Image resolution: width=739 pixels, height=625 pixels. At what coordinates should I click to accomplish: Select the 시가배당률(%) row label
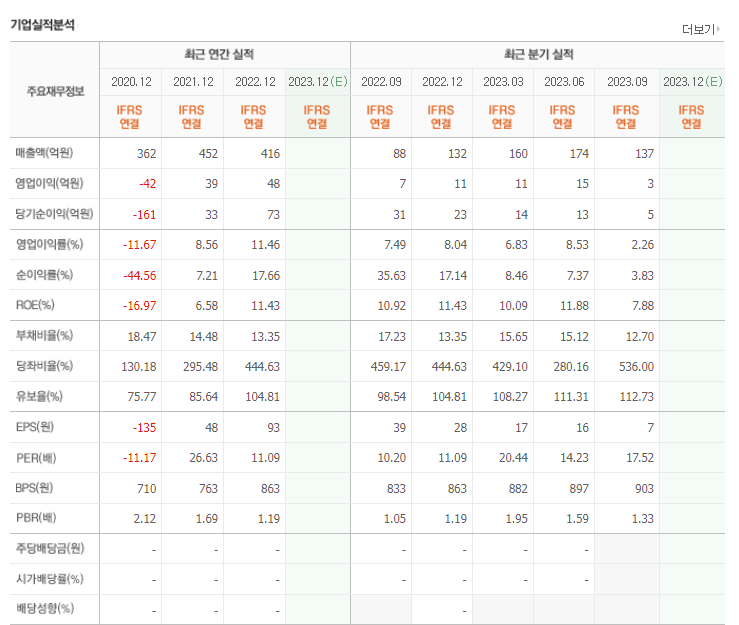click(49, 578)
